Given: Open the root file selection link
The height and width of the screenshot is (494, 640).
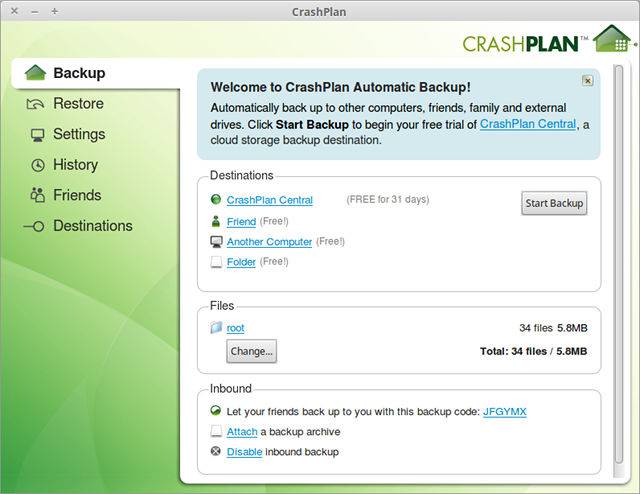Looking at the screenshot, I should tap(235, 328).
